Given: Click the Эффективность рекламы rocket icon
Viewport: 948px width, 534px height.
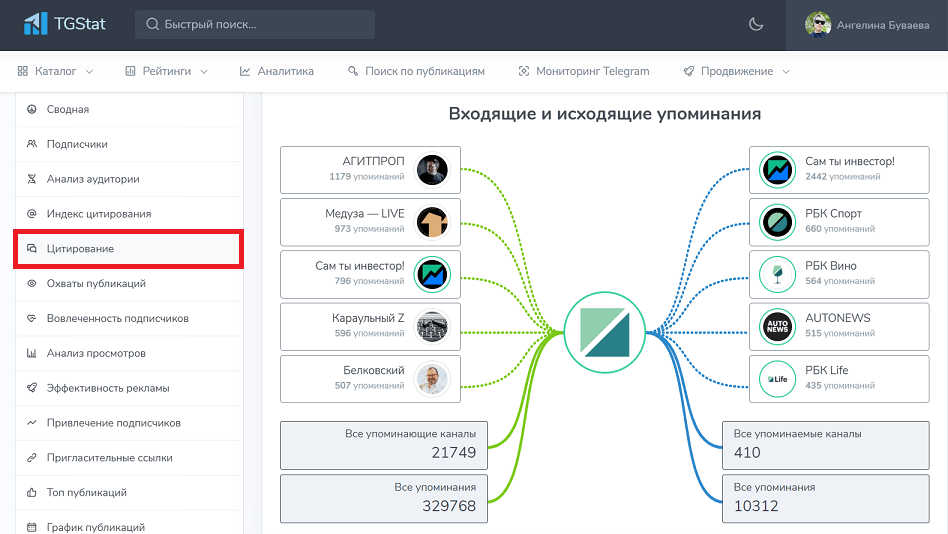Looking at the screenshot, I should (31, 388).
